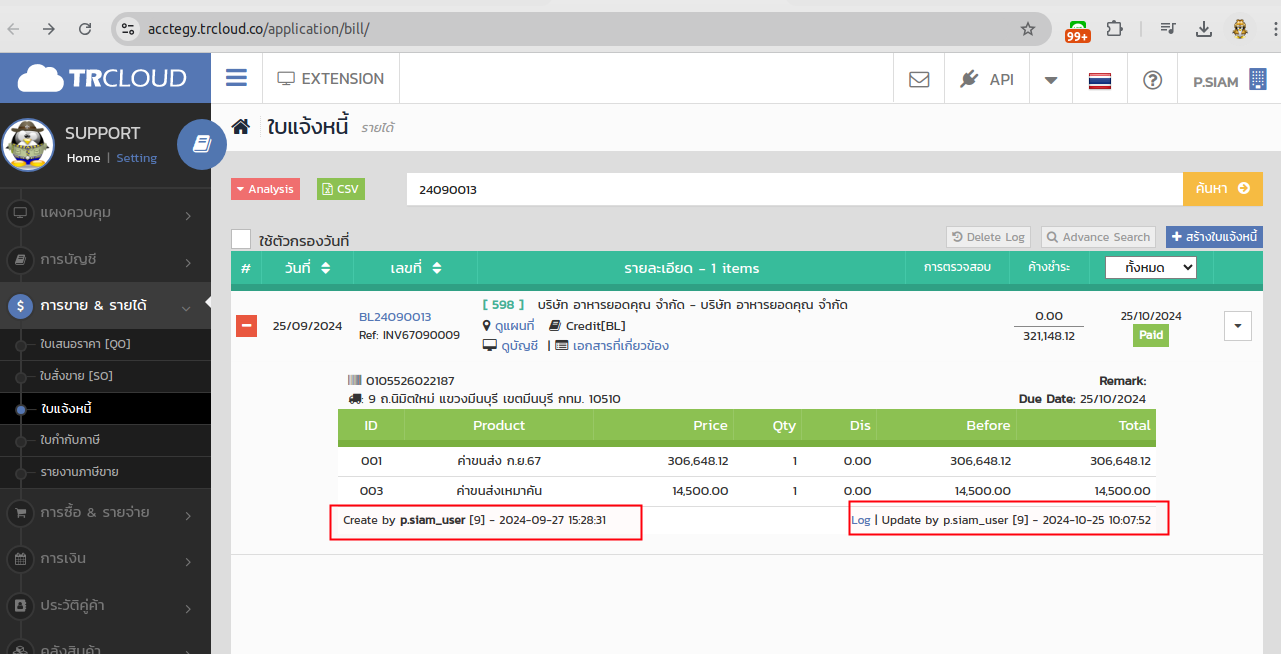Open ใบเสนอราคา [QO] submenu item
1281x654 pixels.
86,344
